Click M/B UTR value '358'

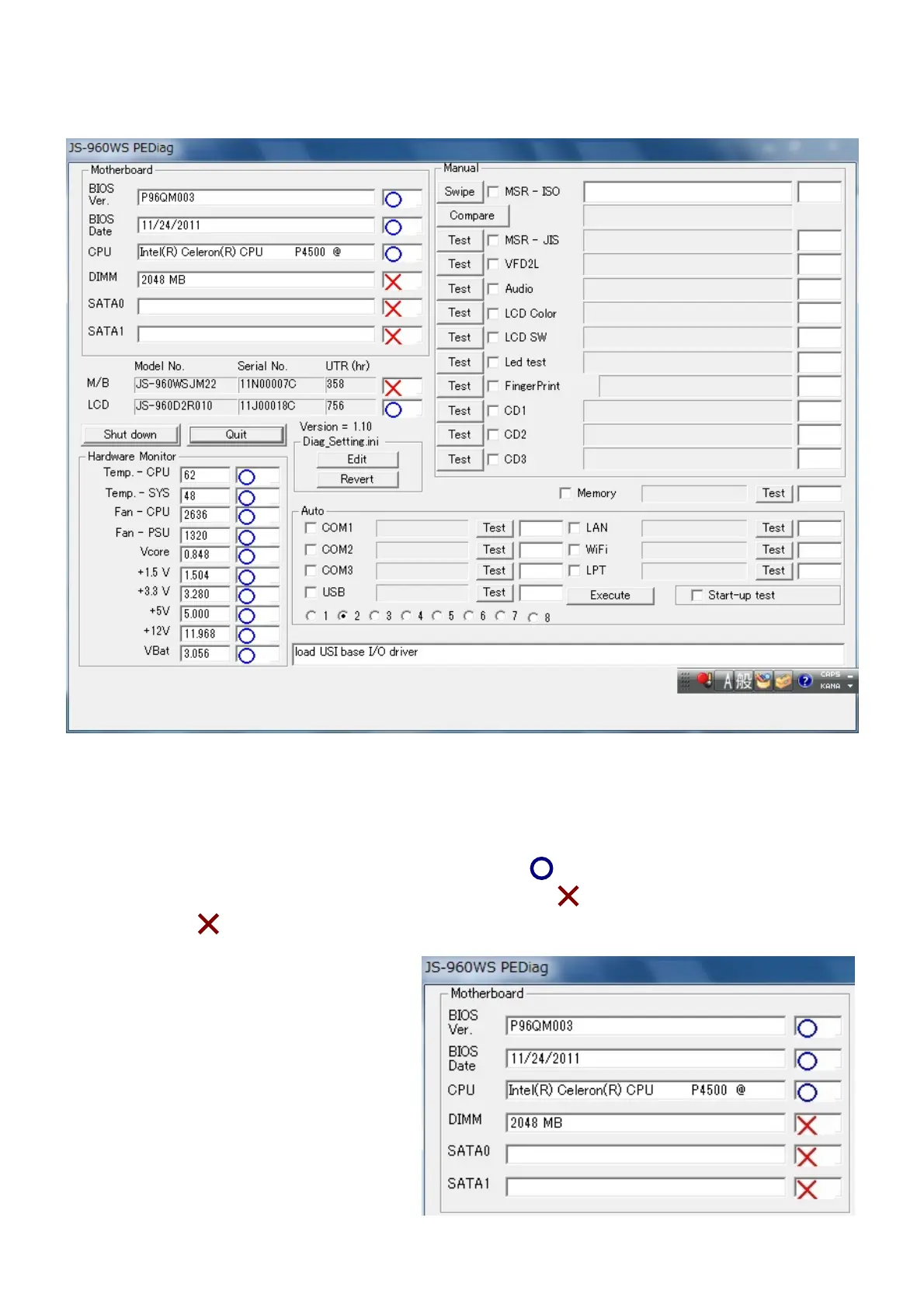point(335,384)
